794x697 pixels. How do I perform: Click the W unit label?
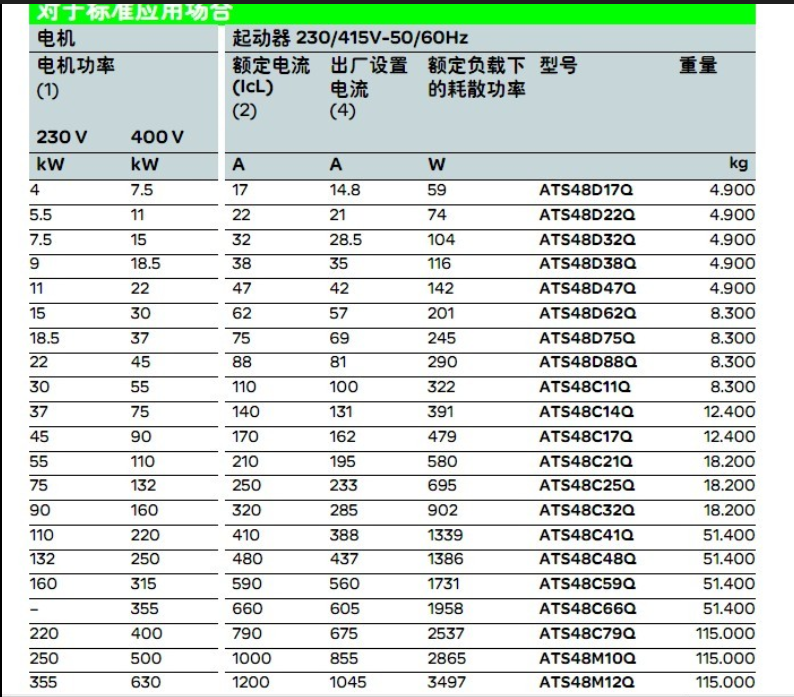point(436,164)
